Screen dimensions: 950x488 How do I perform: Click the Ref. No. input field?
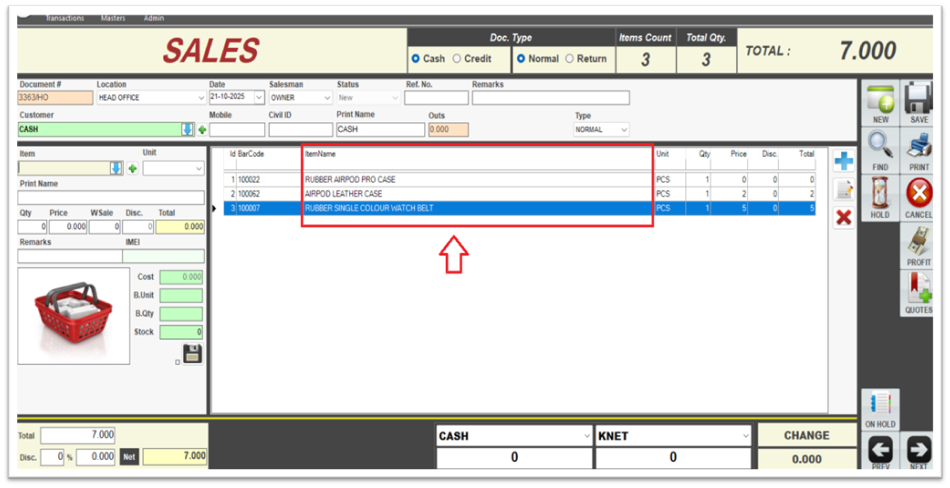(436, 98)
